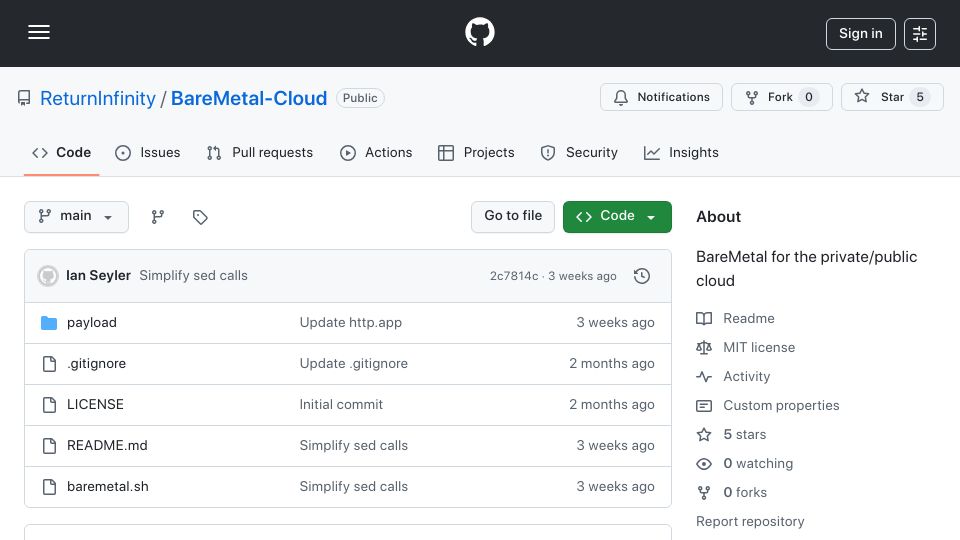Open the Initial commit message link
The width and height of the screenshot is (960, 540).
pyautogui.click(x=341, y=405)
